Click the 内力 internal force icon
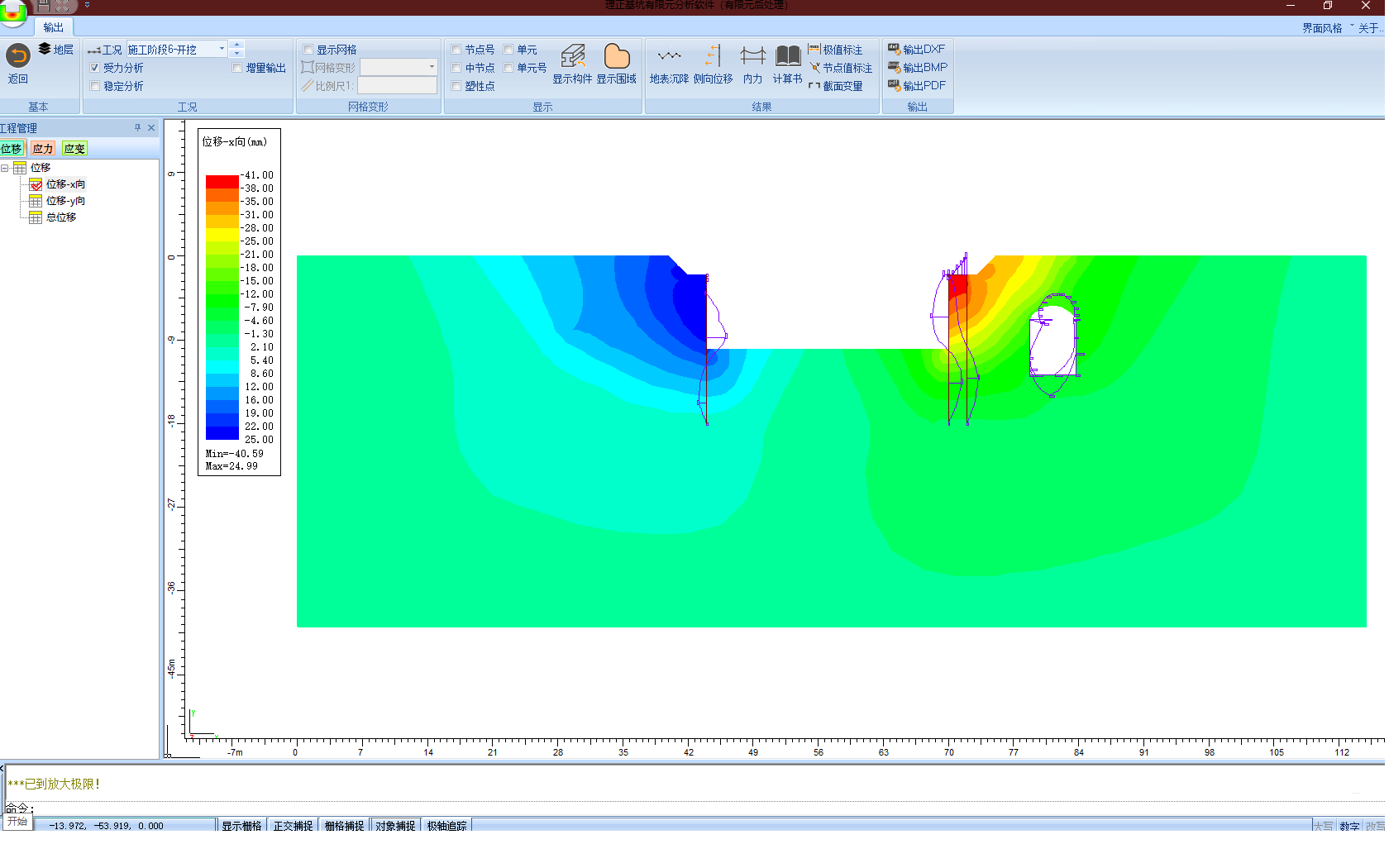 click(x=752, y=64)
